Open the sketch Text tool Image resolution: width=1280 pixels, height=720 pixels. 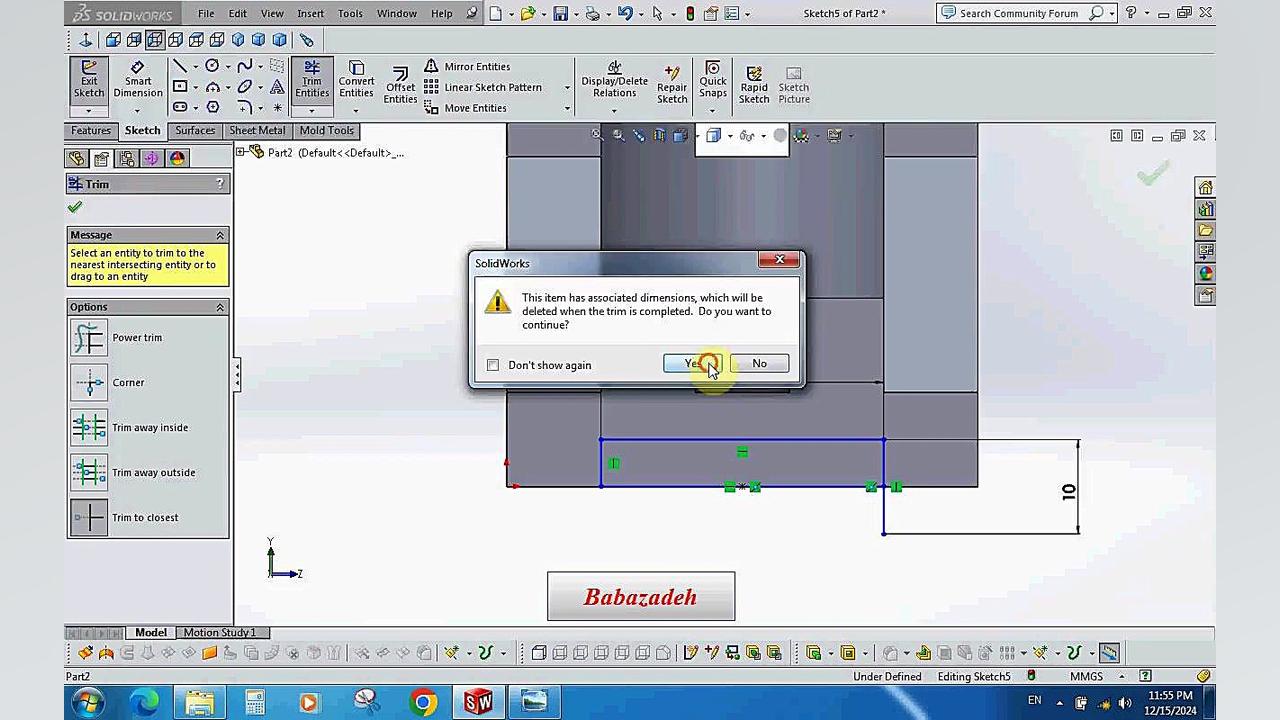tap(277, 87)
